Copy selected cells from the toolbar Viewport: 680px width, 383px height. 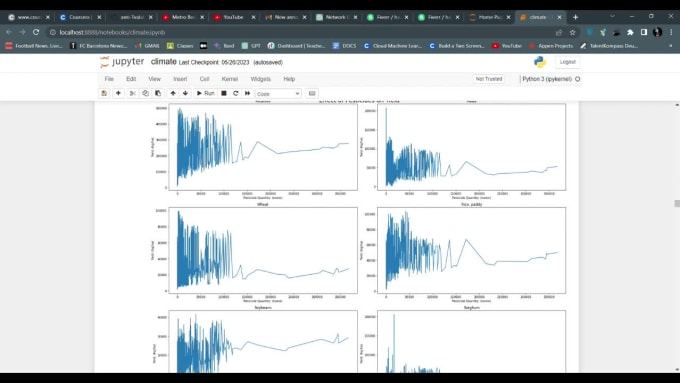[x=145, y=93]
